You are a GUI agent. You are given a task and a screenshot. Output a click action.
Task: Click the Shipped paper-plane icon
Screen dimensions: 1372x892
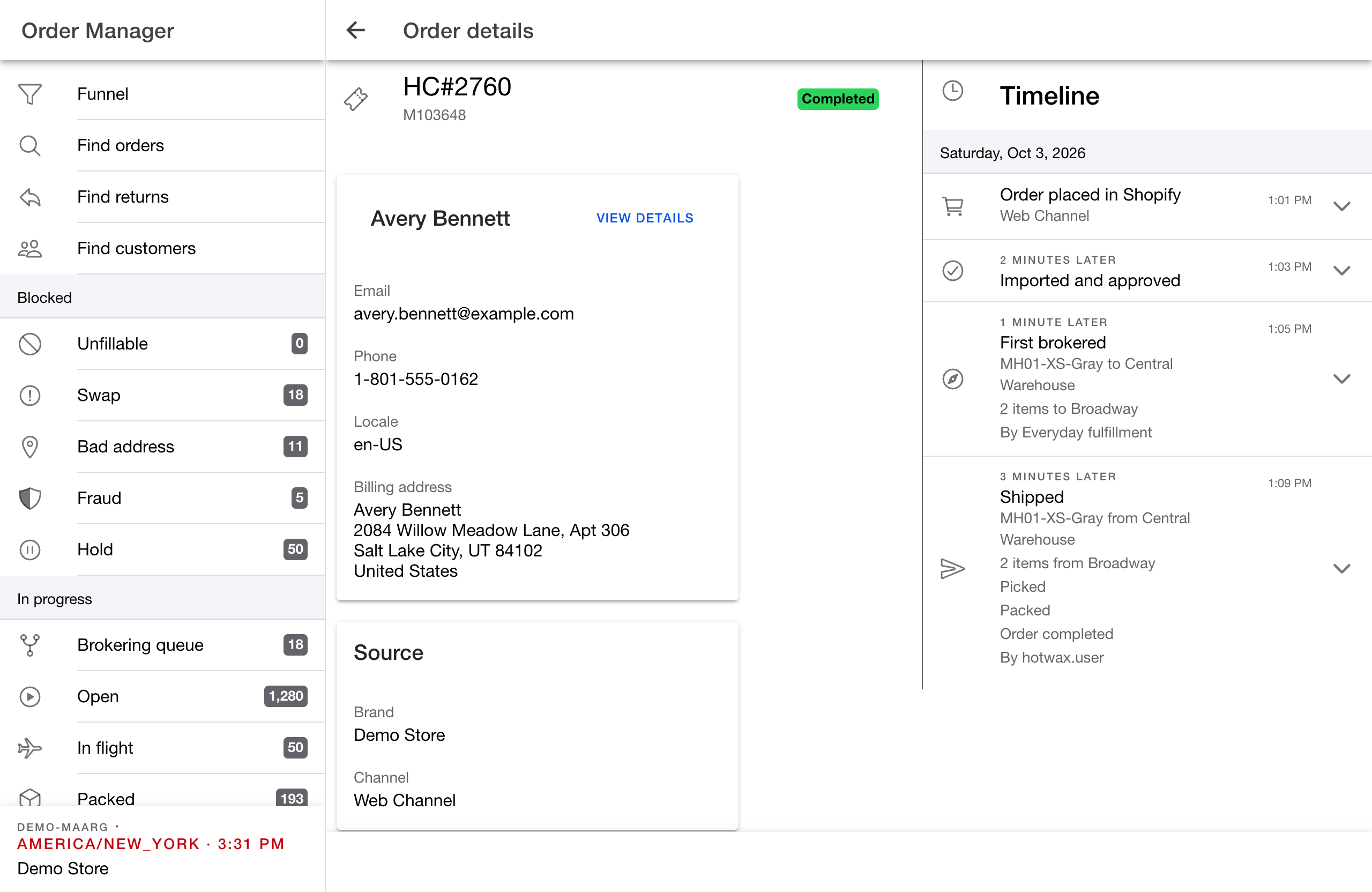point(952,569)
